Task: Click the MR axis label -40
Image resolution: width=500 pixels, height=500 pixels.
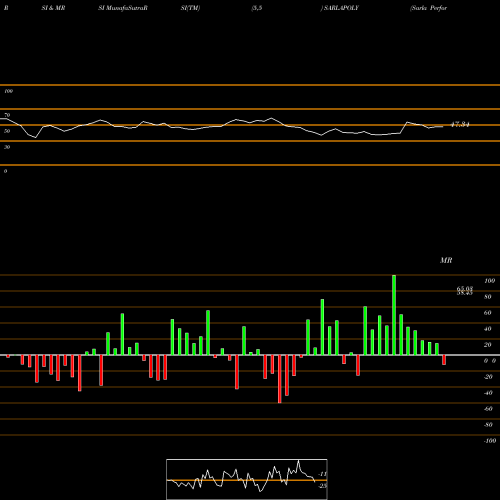Action: 488,393
